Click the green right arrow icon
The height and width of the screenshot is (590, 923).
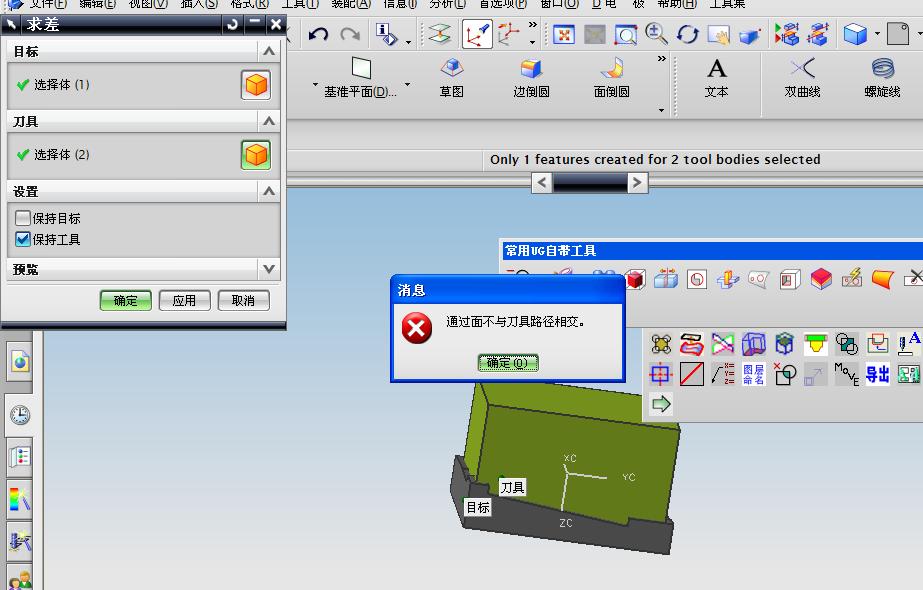pyautogui.click(x=661, y=404)
